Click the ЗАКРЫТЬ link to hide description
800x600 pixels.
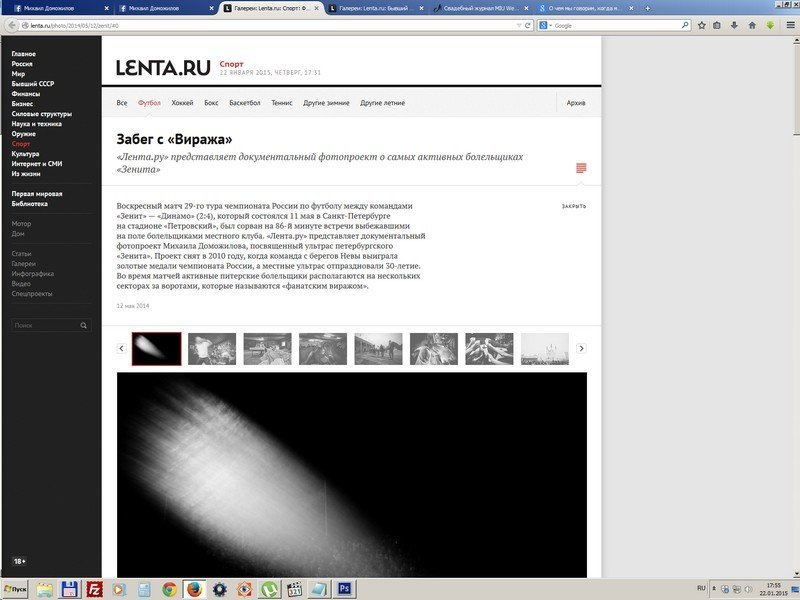pyautogui.click(x=573, y=207)
